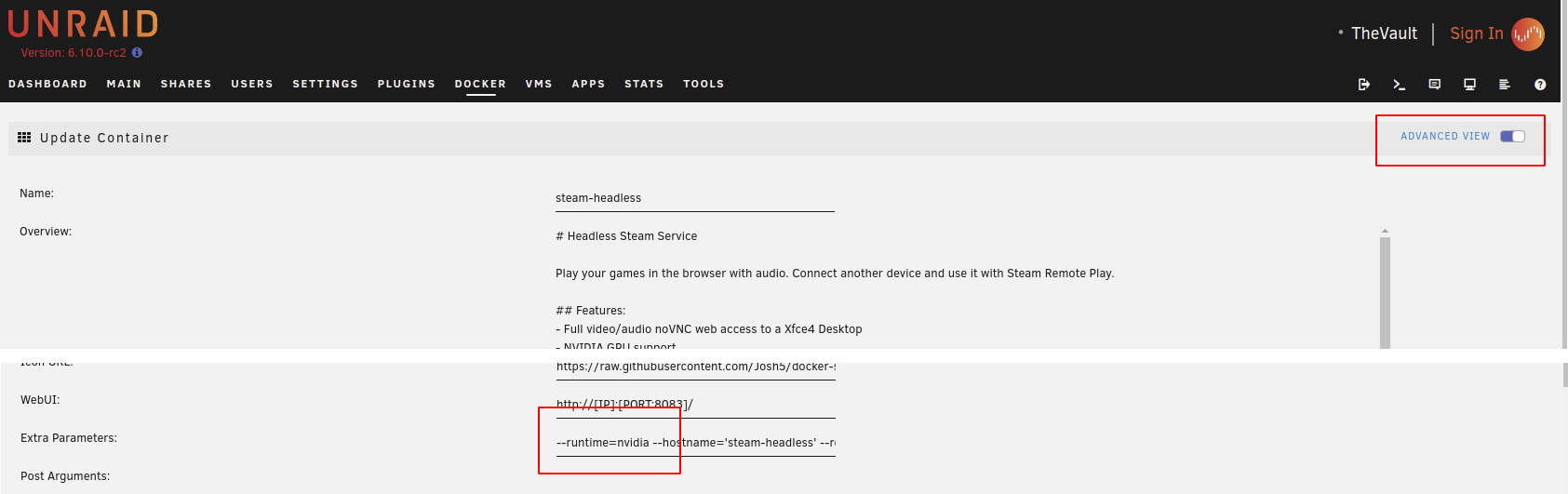Click the Unraid account avatar icon

[x=1528, y=34]
